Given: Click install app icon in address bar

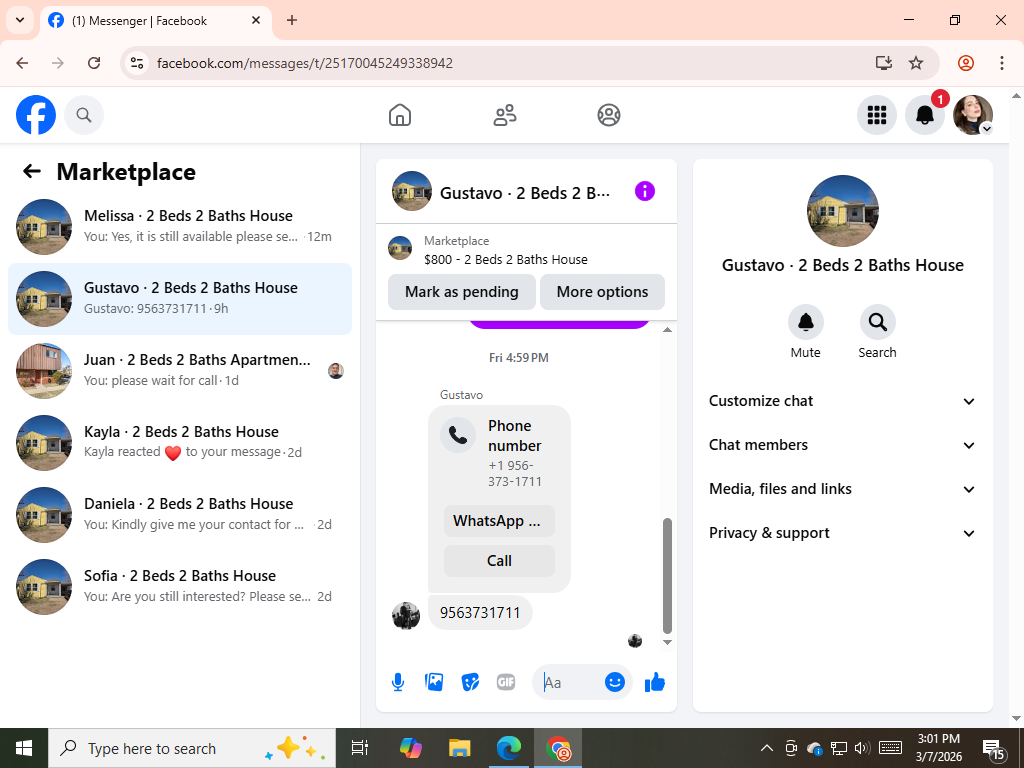Looking at the screenshot, I should pyautogui.click(x=884, y=63).
